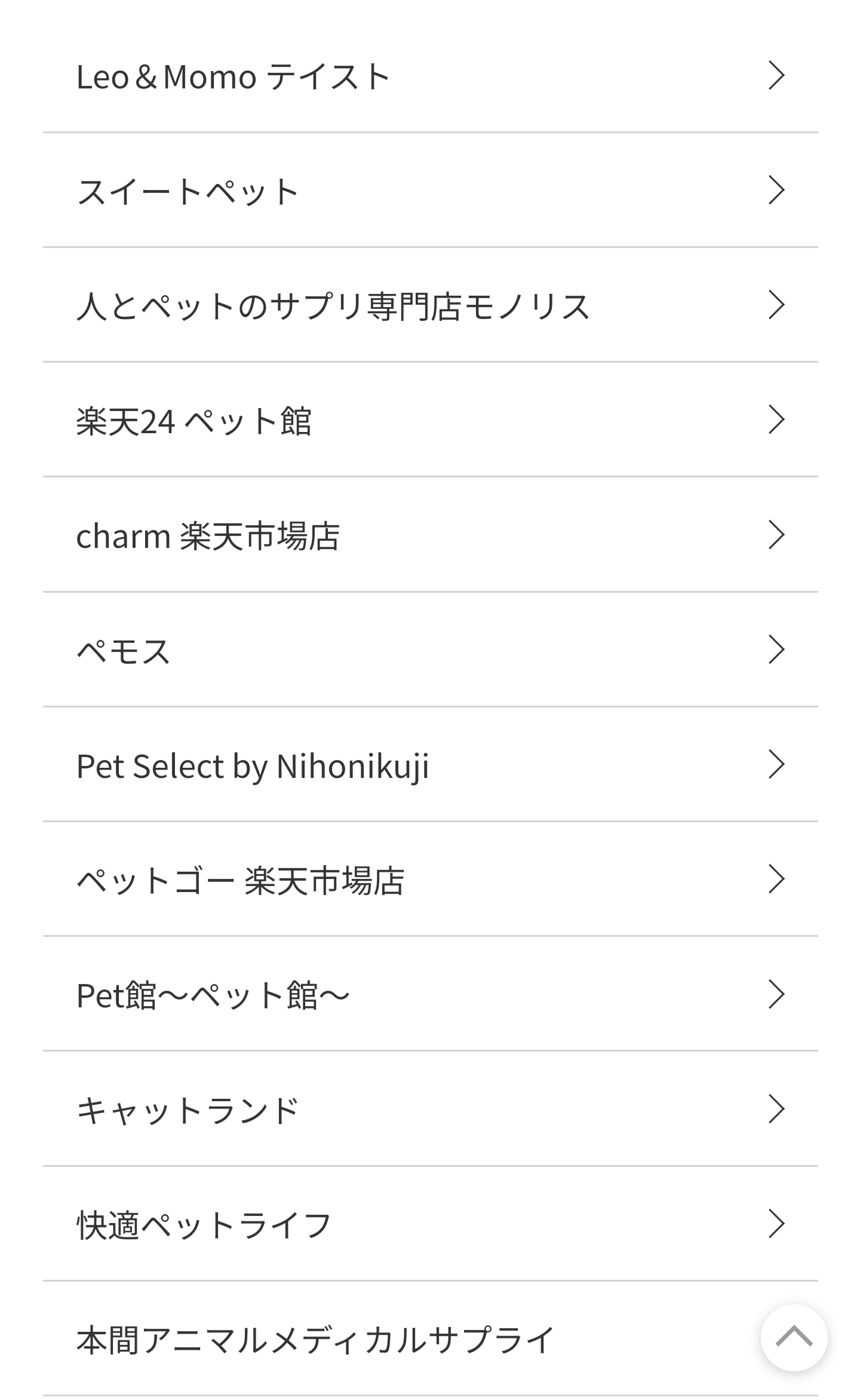Tap the scroll-to-top arrow button
This screenshot has width=860, height=1400.
tap(794, 1337)
